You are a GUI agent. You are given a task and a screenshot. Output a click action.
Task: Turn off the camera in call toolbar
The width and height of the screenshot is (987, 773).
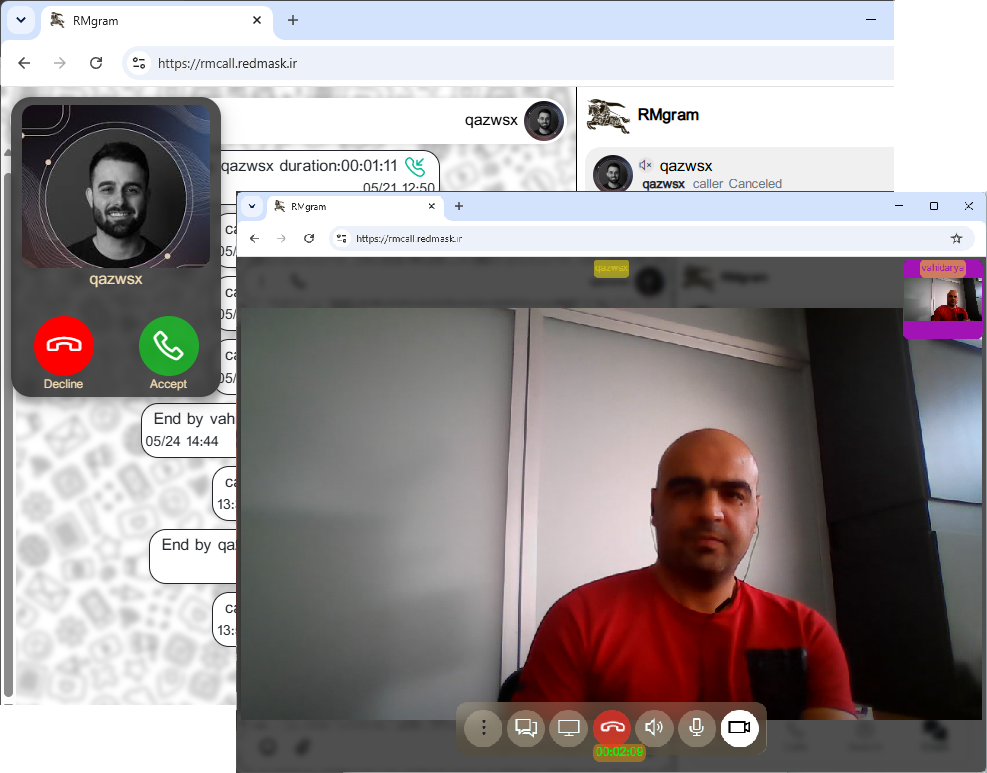click(740, 728)
